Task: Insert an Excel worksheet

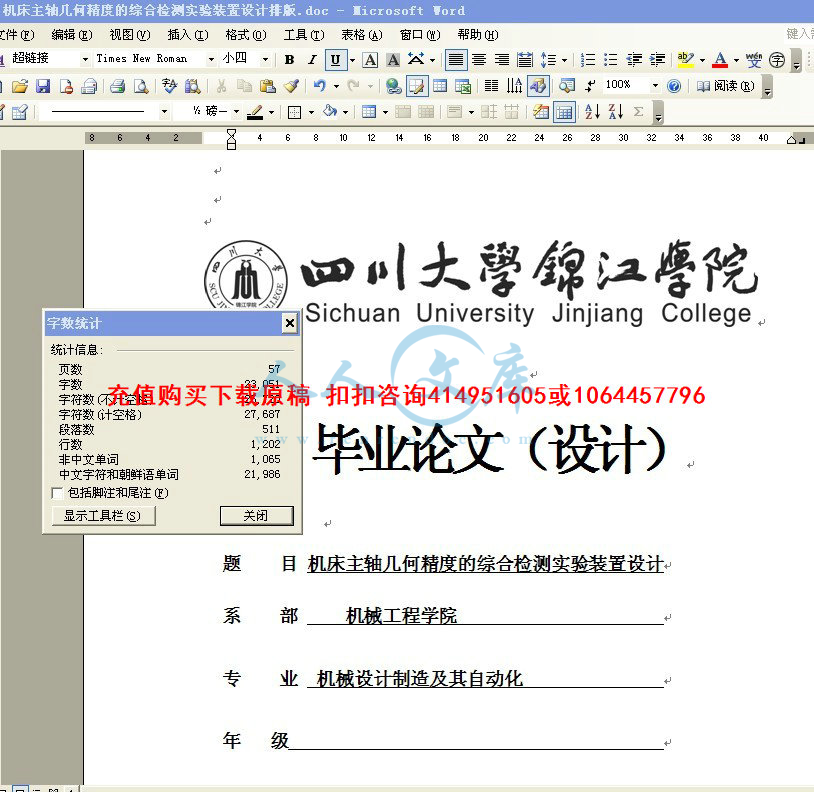Action: 463,86
